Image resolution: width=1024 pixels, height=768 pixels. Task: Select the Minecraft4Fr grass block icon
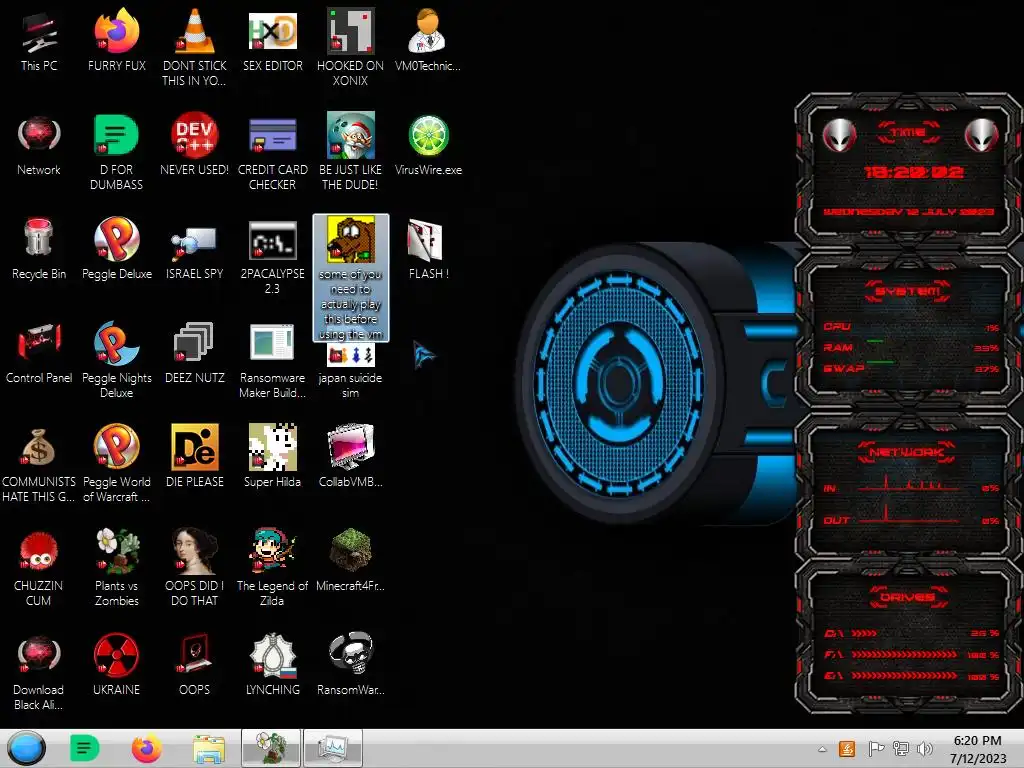(351, 550)
